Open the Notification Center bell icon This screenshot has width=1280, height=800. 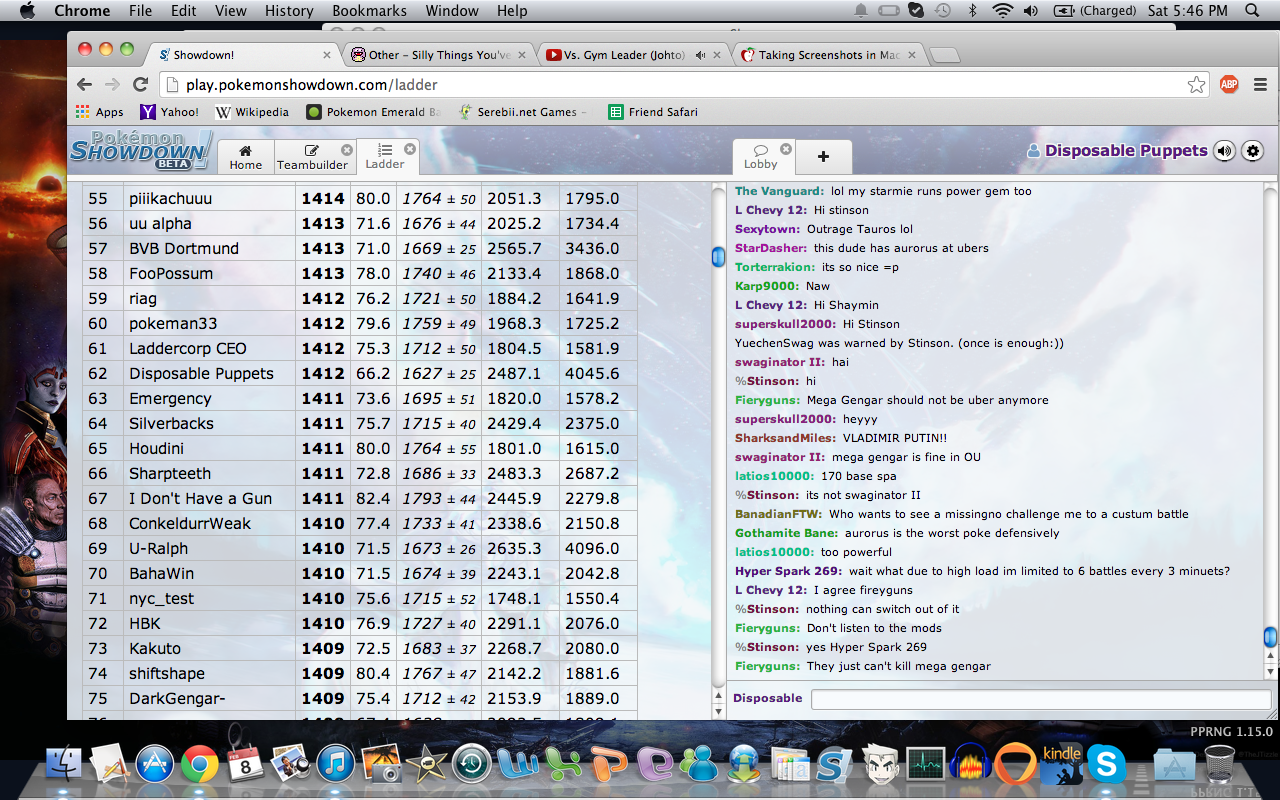pos(860,11)
